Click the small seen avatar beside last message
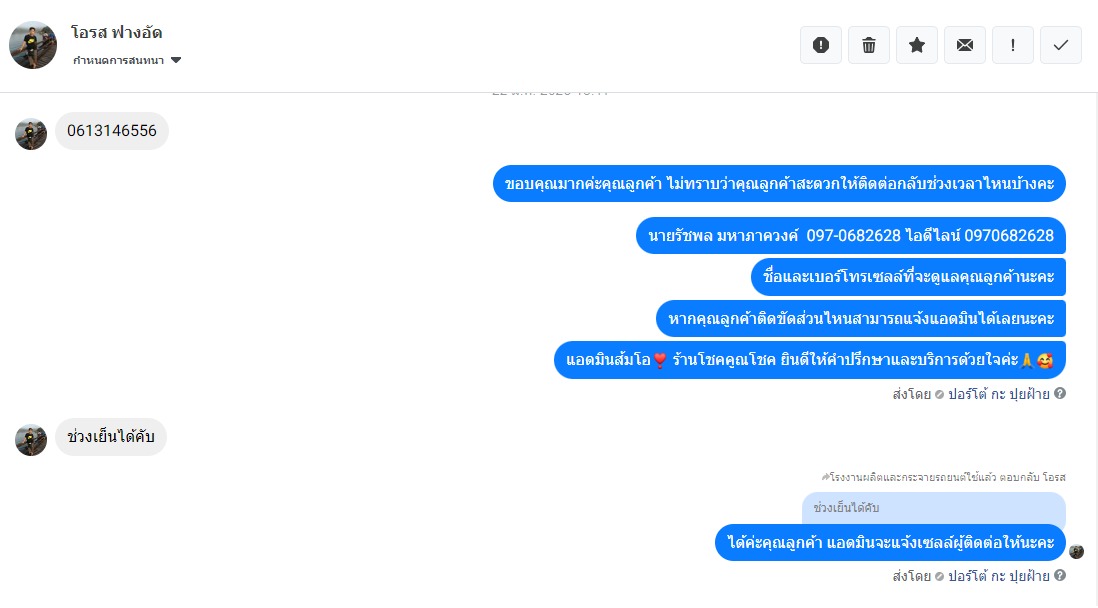This screenshot has width=1098, height=608. click(1076, 551)
